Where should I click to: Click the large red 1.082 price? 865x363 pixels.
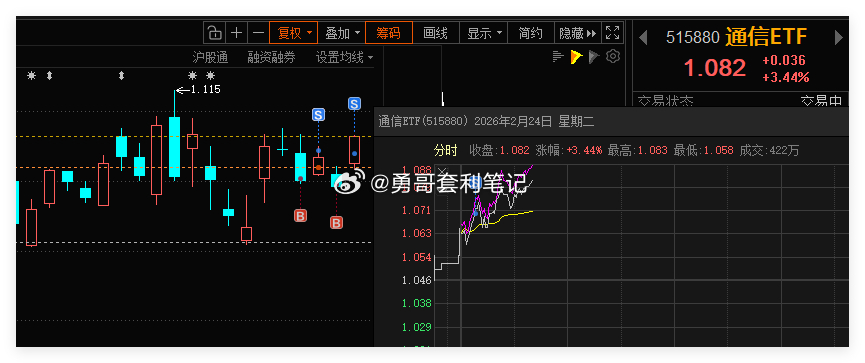715,68
